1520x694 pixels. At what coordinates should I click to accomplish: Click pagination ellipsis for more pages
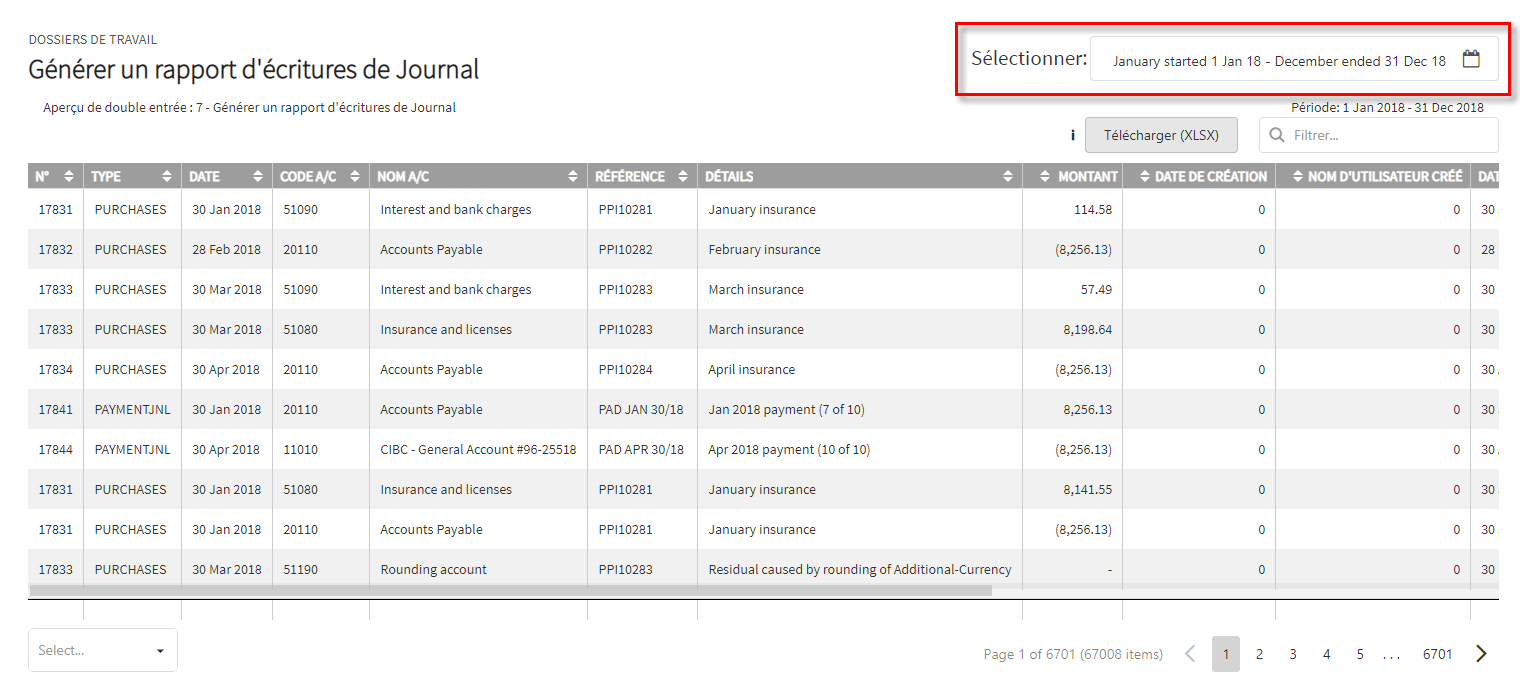pyautogui.click(x=1391, y=656)
